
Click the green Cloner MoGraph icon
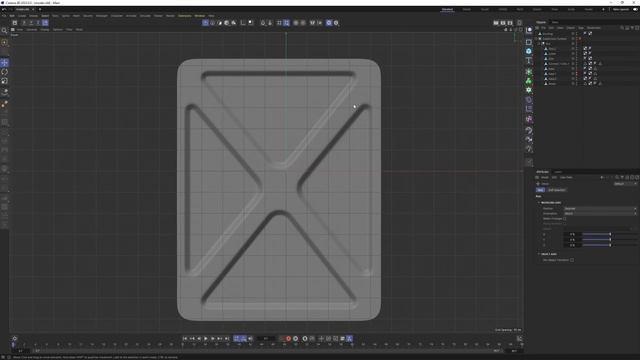pos(529,72)
